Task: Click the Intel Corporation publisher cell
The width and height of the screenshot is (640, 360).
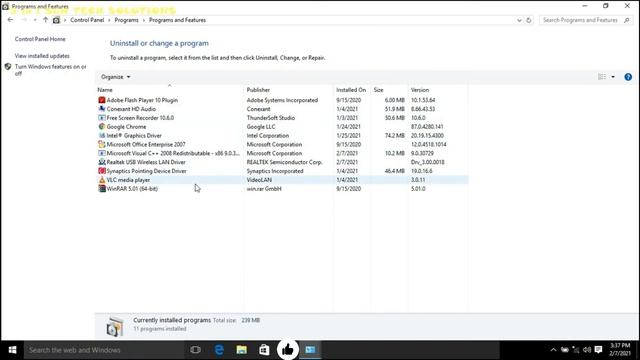Action: point(268,136)
